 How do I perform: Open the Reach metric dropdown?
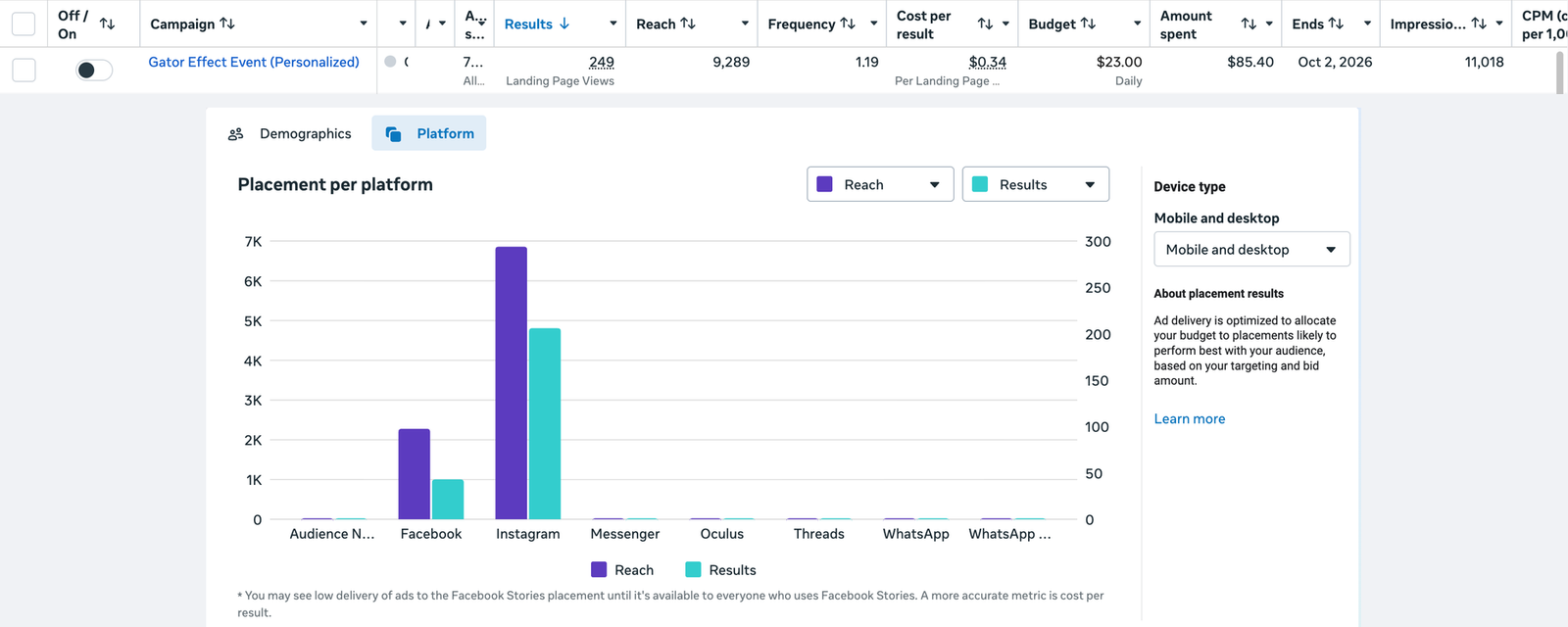[x=880, y=184]
